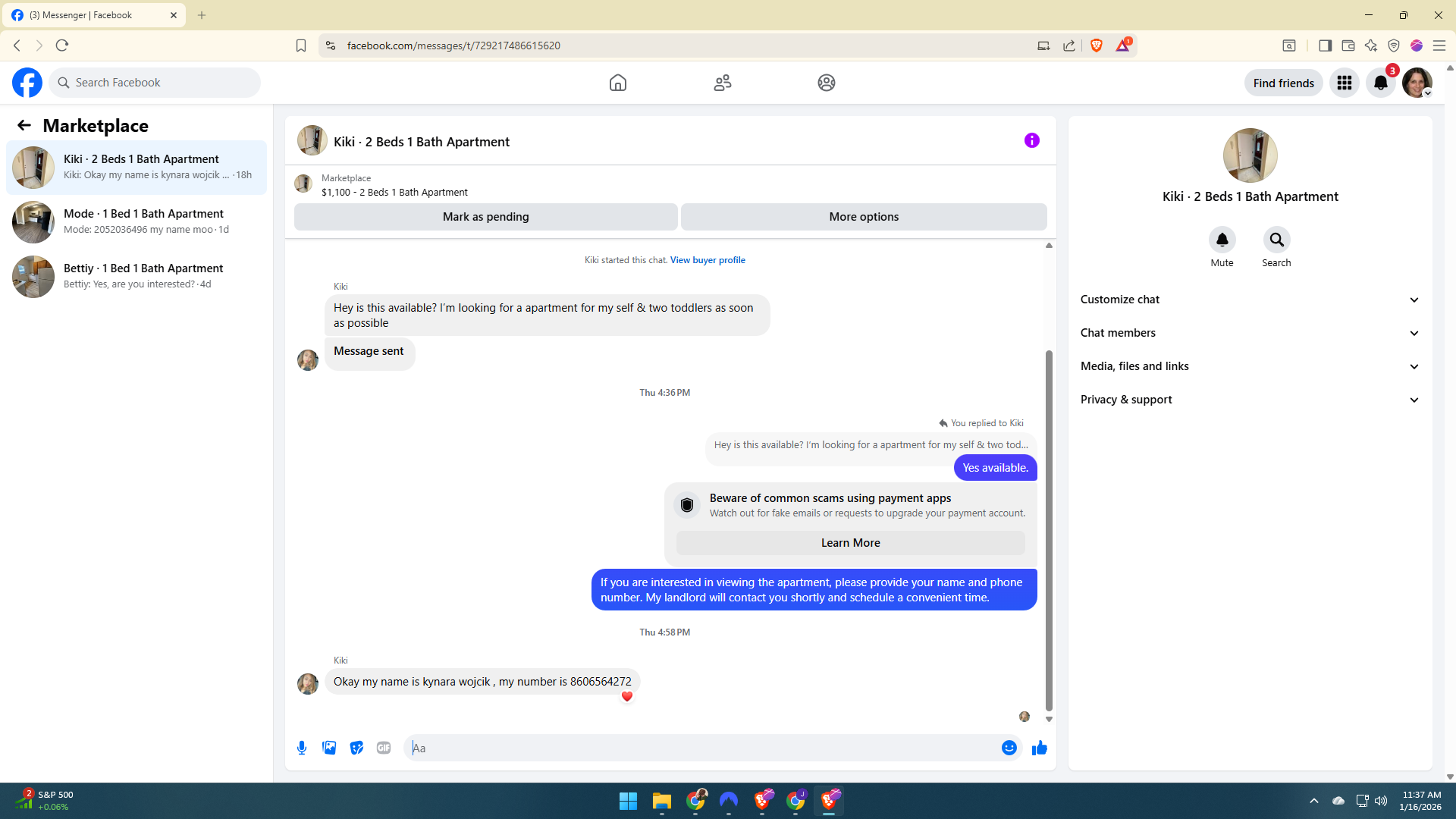Click the voice clip microphone icon

tap(302, 748)
